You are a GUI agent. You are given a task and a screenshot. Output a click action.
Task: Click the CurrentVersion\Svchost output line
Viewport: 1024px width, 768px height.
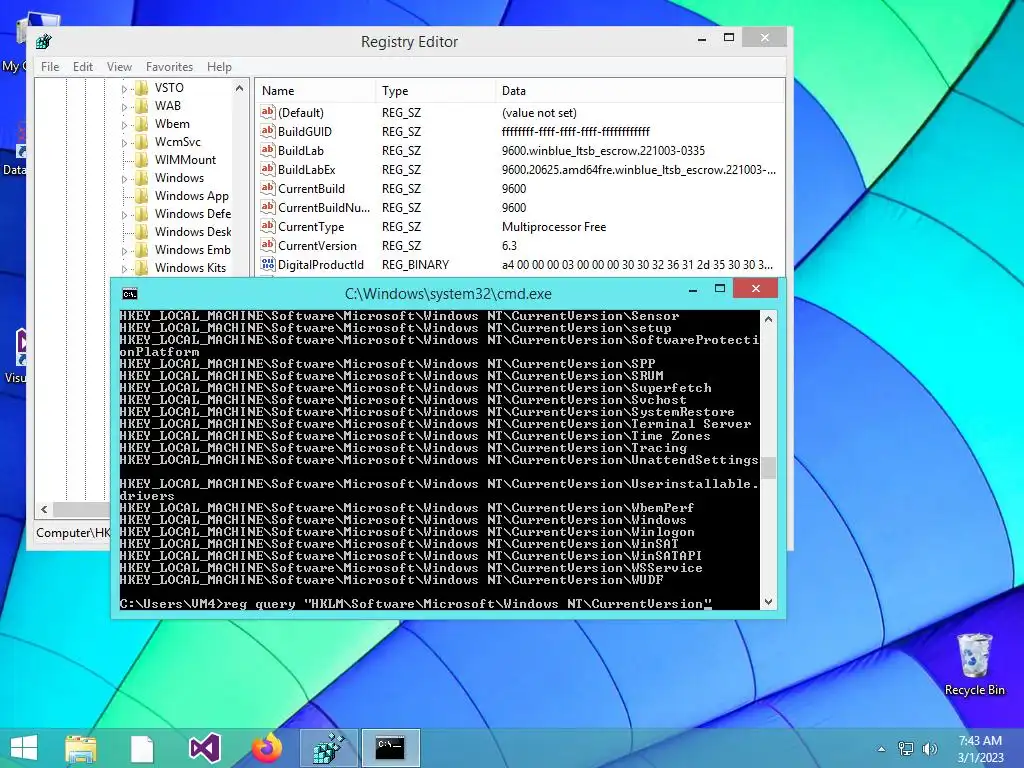403,400
